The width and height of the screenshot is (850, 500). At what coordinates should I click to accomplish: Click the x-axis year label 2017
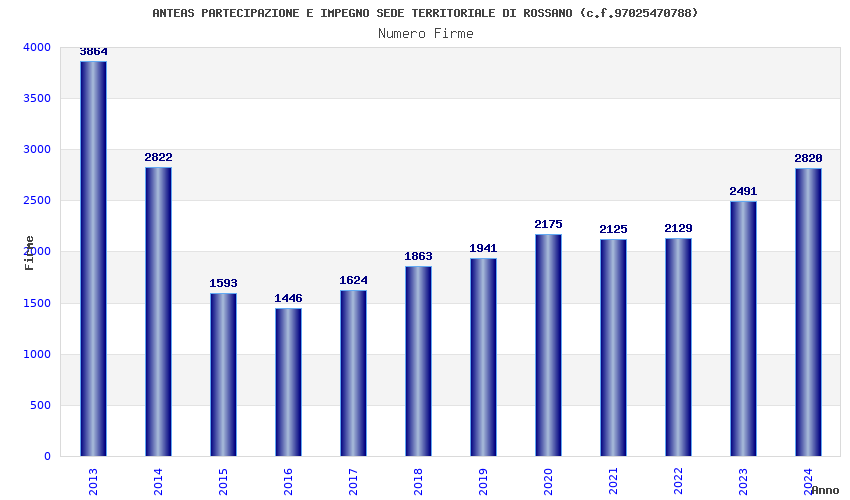click(353, 482)
